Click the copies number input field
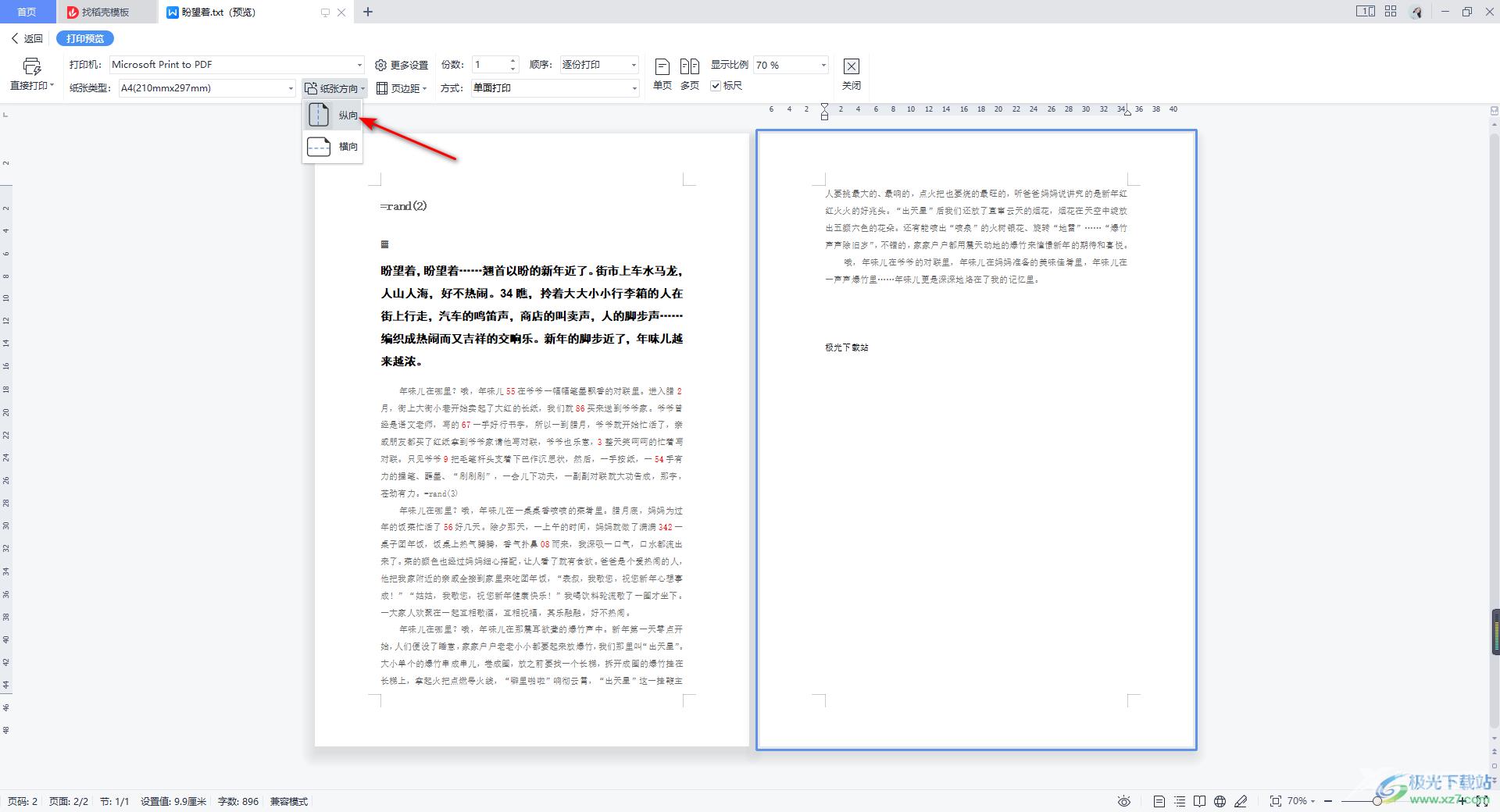1500x812 pixels. [490, 65]
